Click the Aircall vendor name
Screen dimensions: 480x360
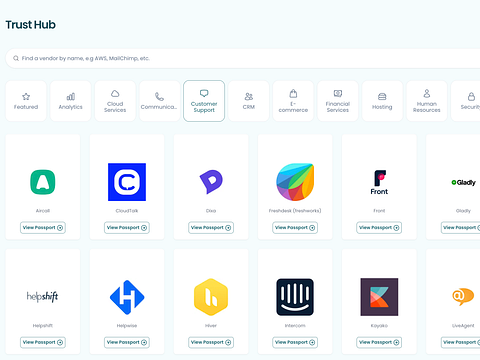tap(43, 211)
